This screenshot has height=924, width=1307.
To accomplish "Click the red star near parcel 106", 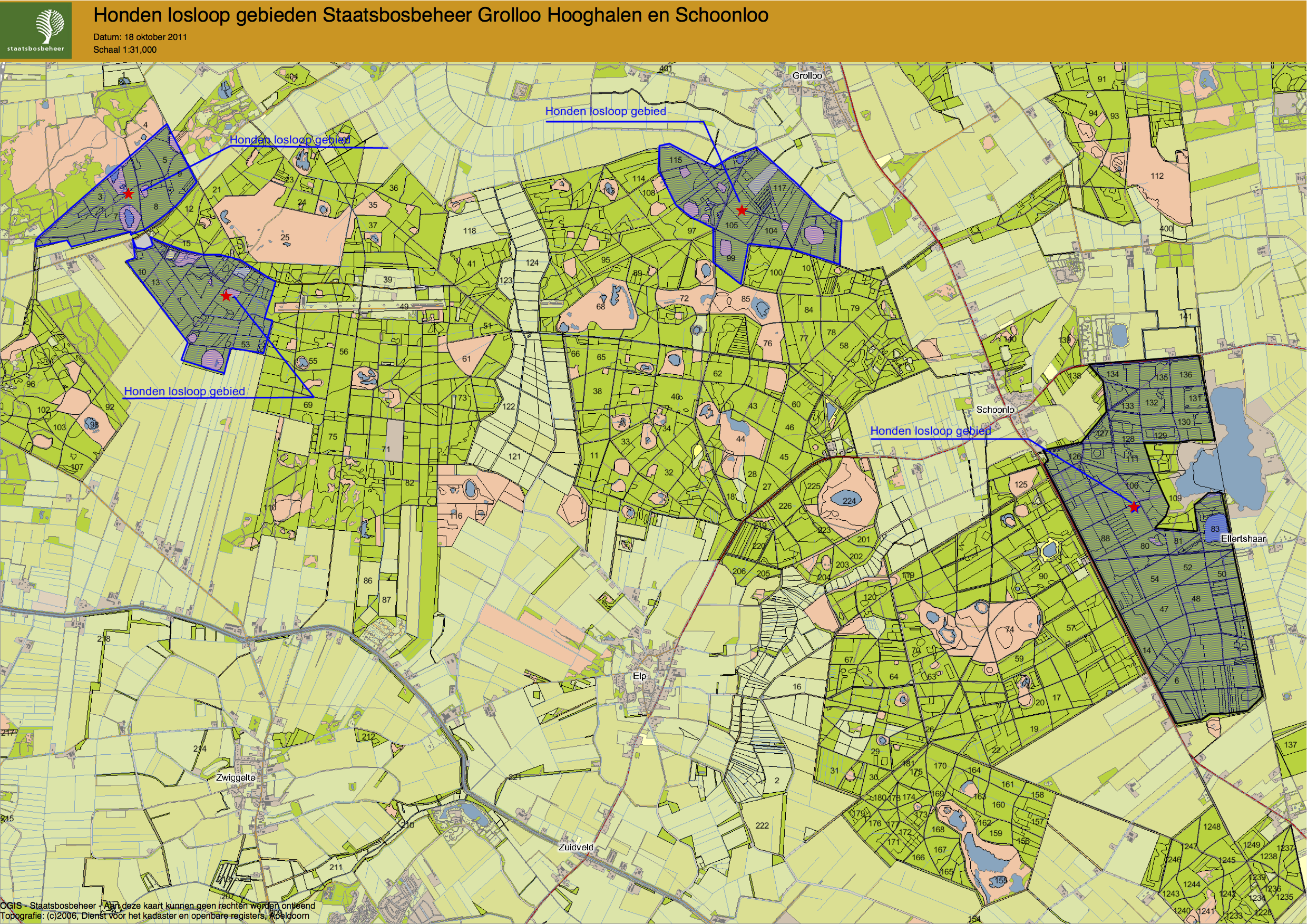I will (1134, 507).
